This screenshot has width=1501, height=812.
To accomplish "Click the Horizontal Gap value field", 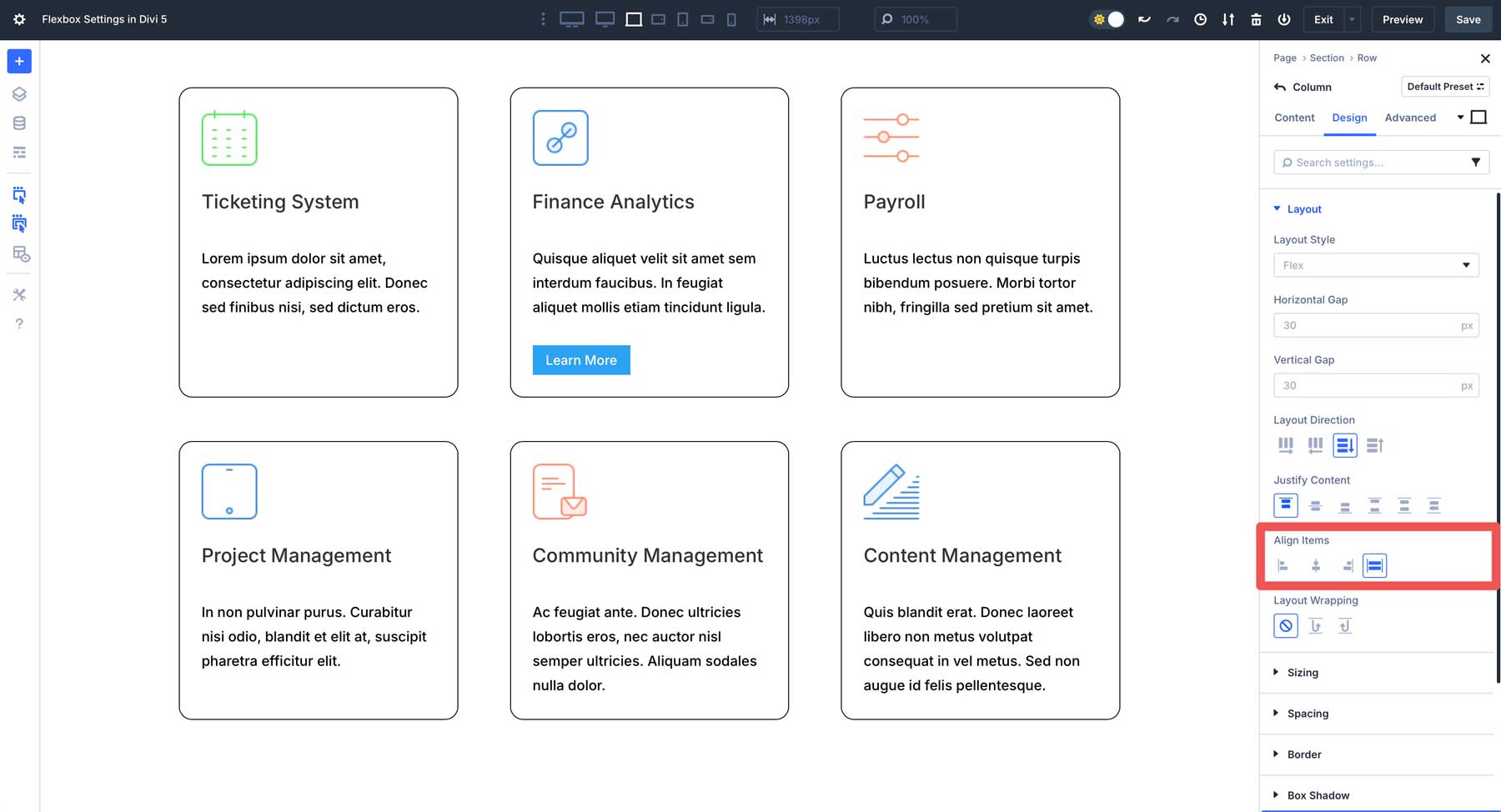I will point(1366,325).
